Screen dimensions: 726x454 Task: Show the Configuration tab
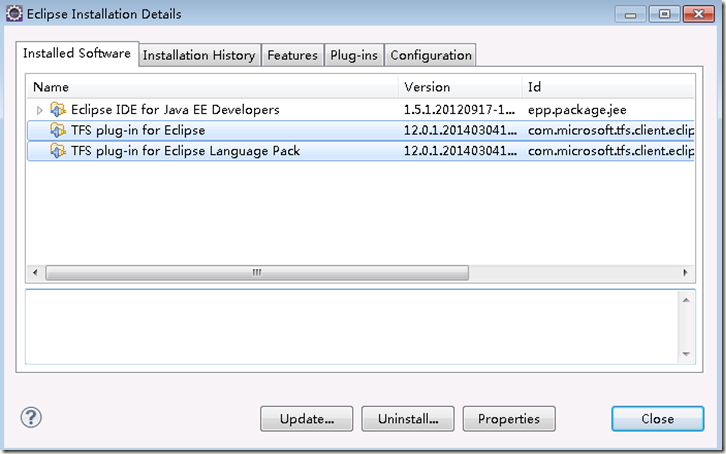[431, 56]
